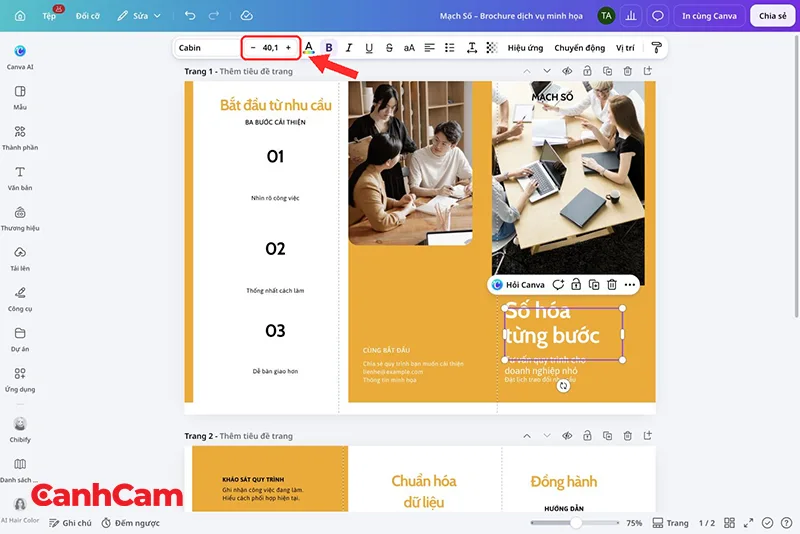This screenshot has width=800, height=534.
Task: Undo the last action
Action: 190,16
